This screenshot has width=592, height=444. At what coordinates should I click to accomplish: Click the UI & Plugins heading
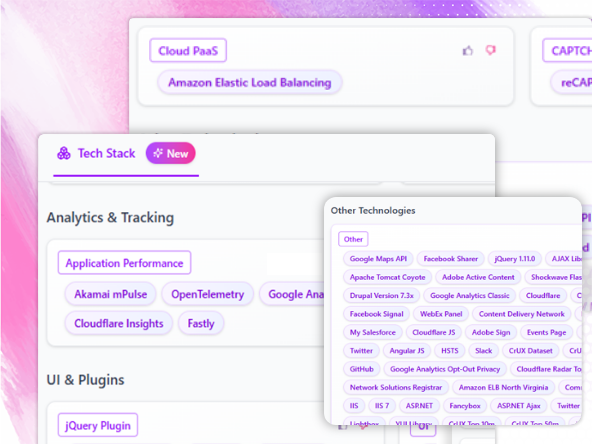[x=85, y=380]
